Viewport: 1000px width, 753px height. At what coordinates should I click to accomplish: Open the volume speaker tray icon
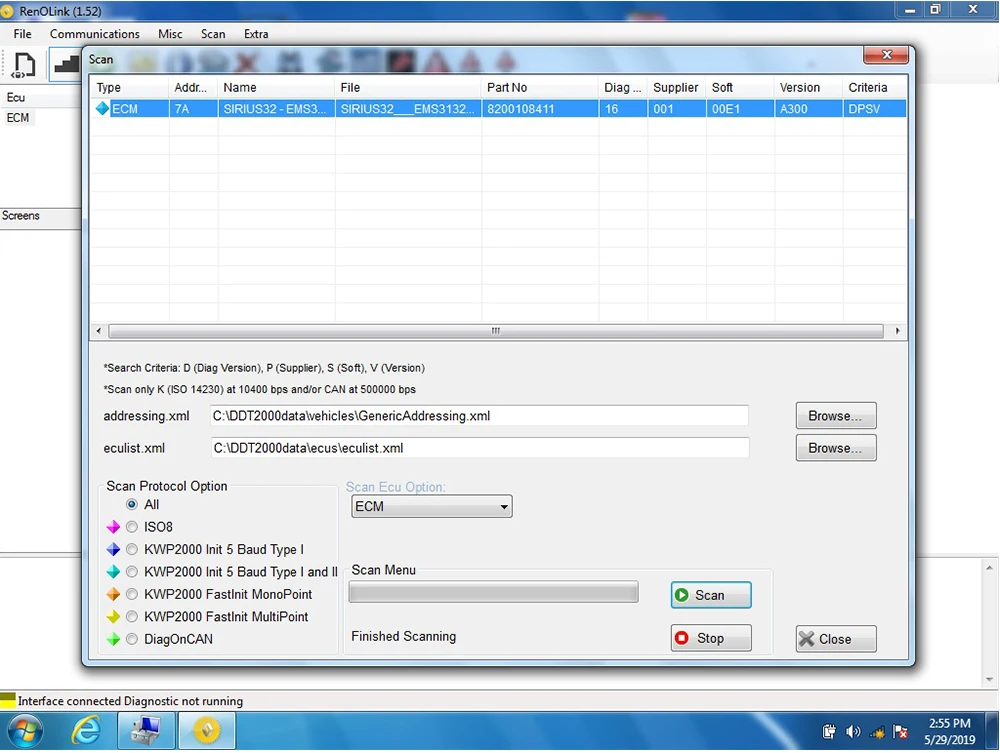(x=853, y=731)
